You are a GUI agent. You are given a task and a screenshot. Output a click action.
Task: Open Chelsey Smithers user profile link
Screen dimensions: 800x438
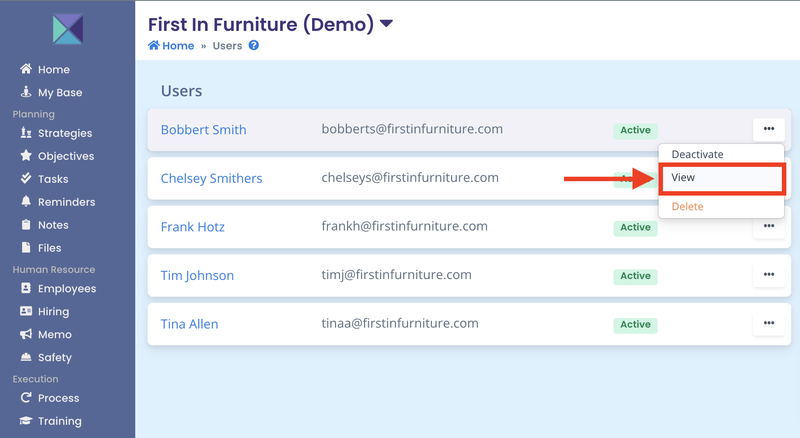(211, 179)
